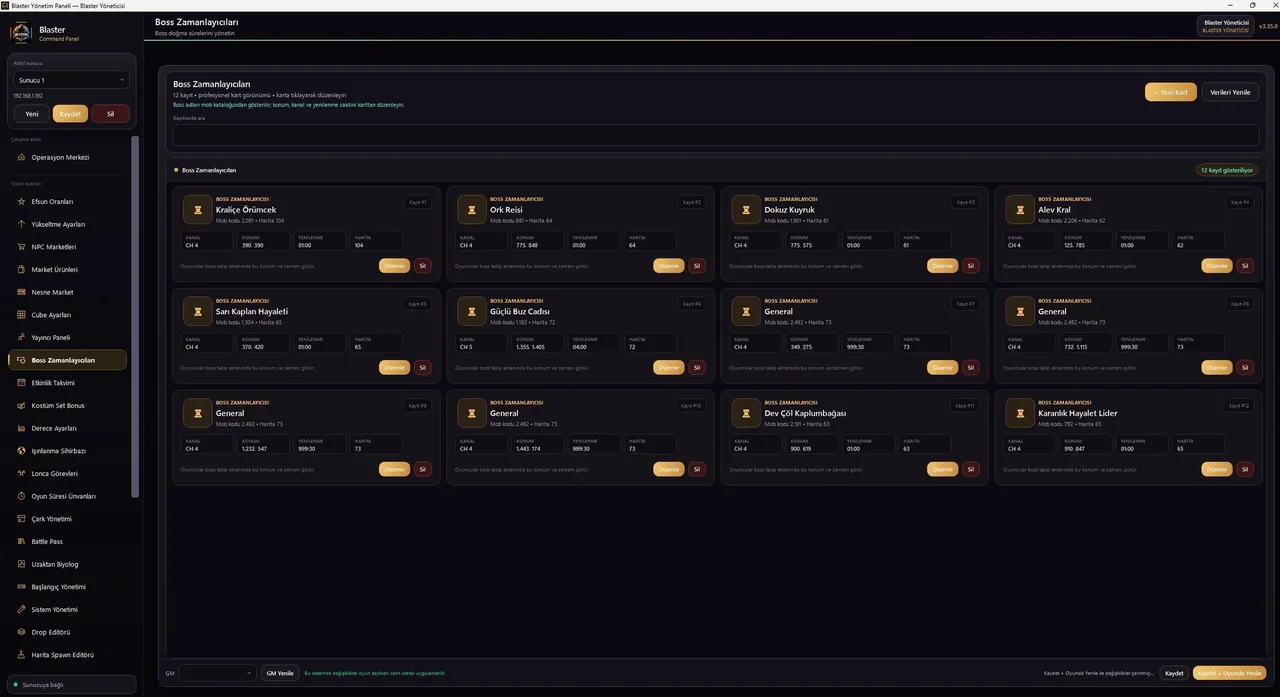Click the Kayıtlarda ara search field
1280x697 pixels.
[716, 135]
